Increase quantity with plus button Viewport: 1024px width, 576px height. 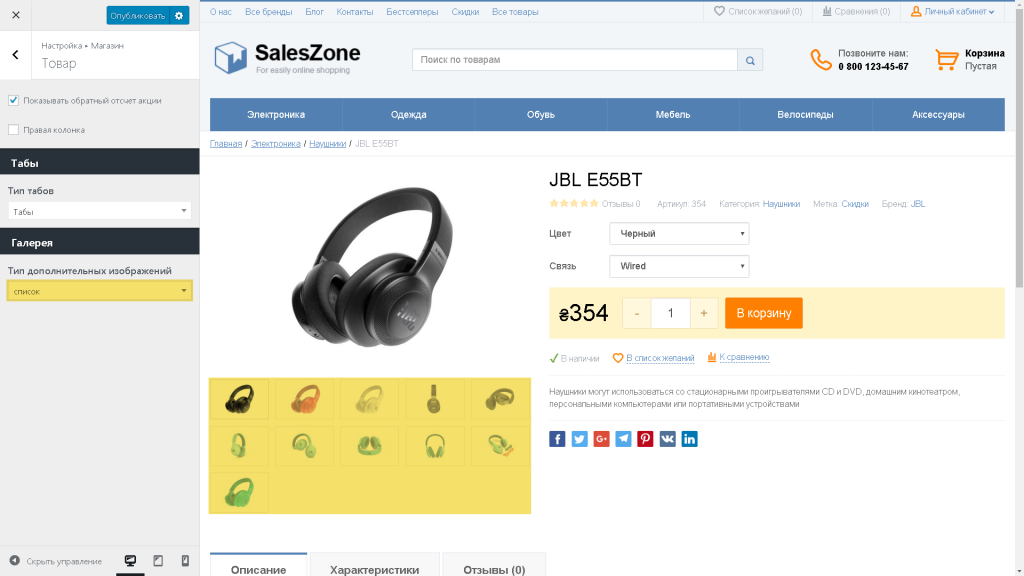[704, 313]
